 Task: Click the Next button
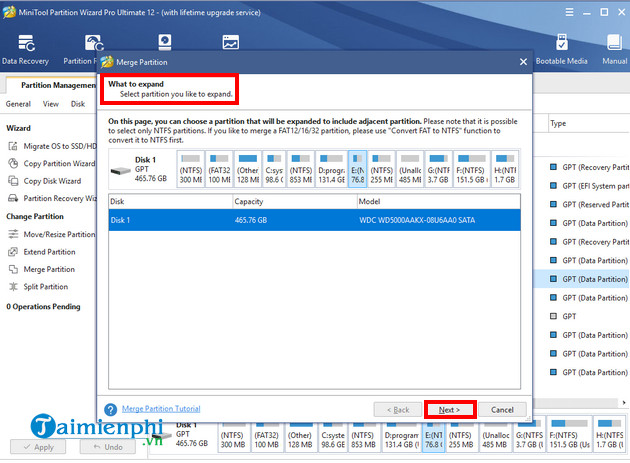coord(450,410)
